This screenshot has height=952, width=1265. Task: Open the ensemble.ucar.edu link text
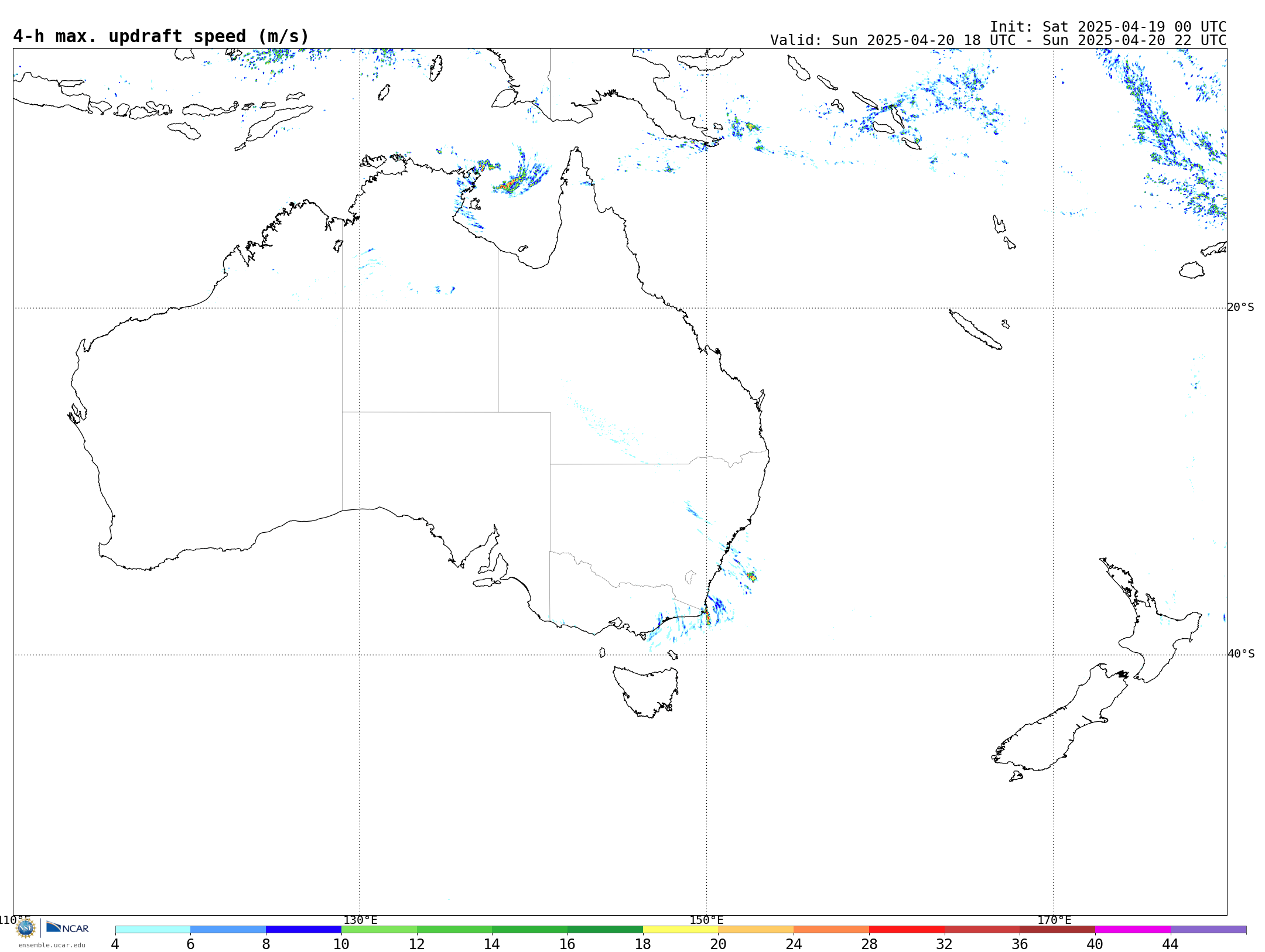tap(52, 945)
